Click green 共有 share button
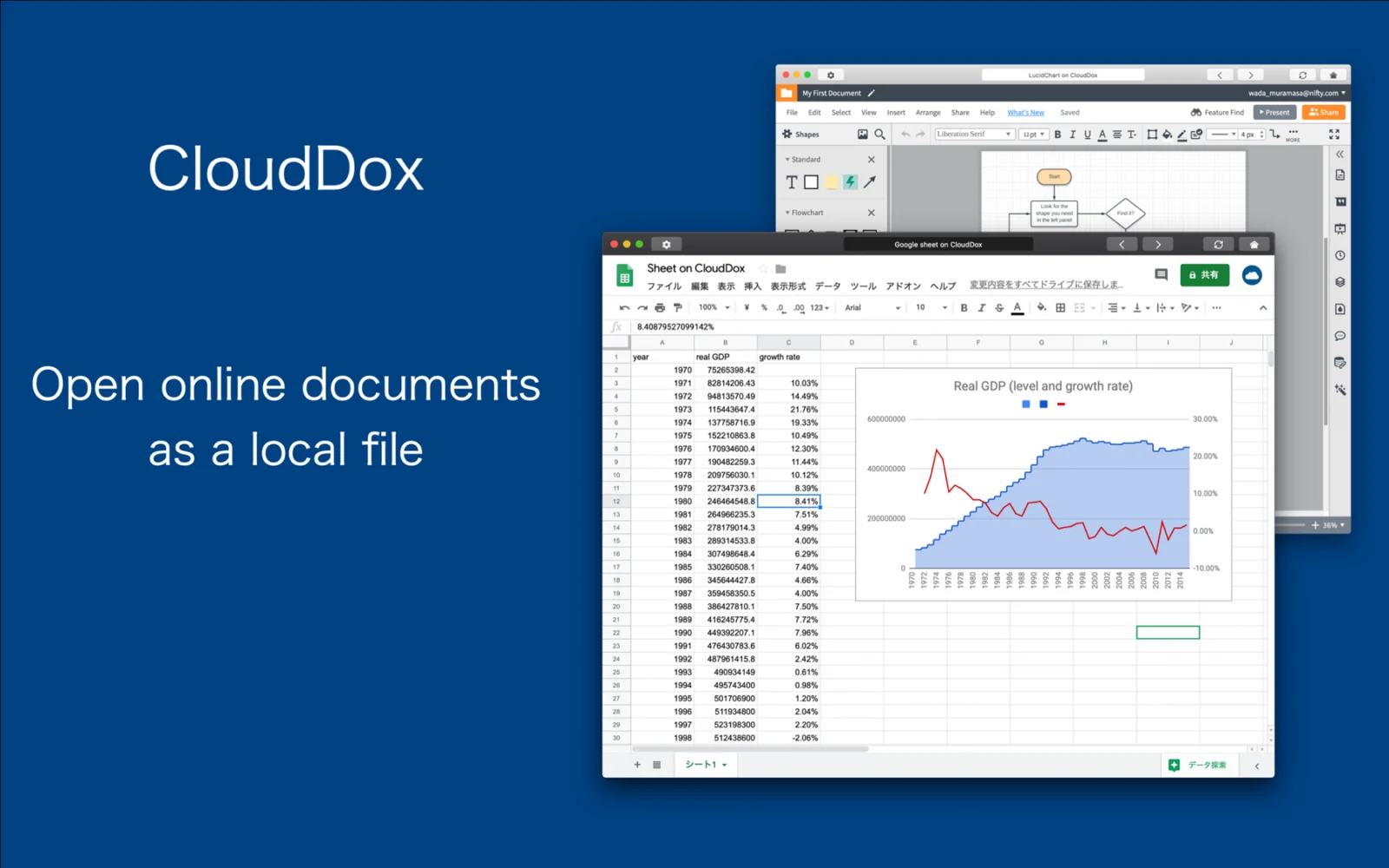 (1204, 275)
